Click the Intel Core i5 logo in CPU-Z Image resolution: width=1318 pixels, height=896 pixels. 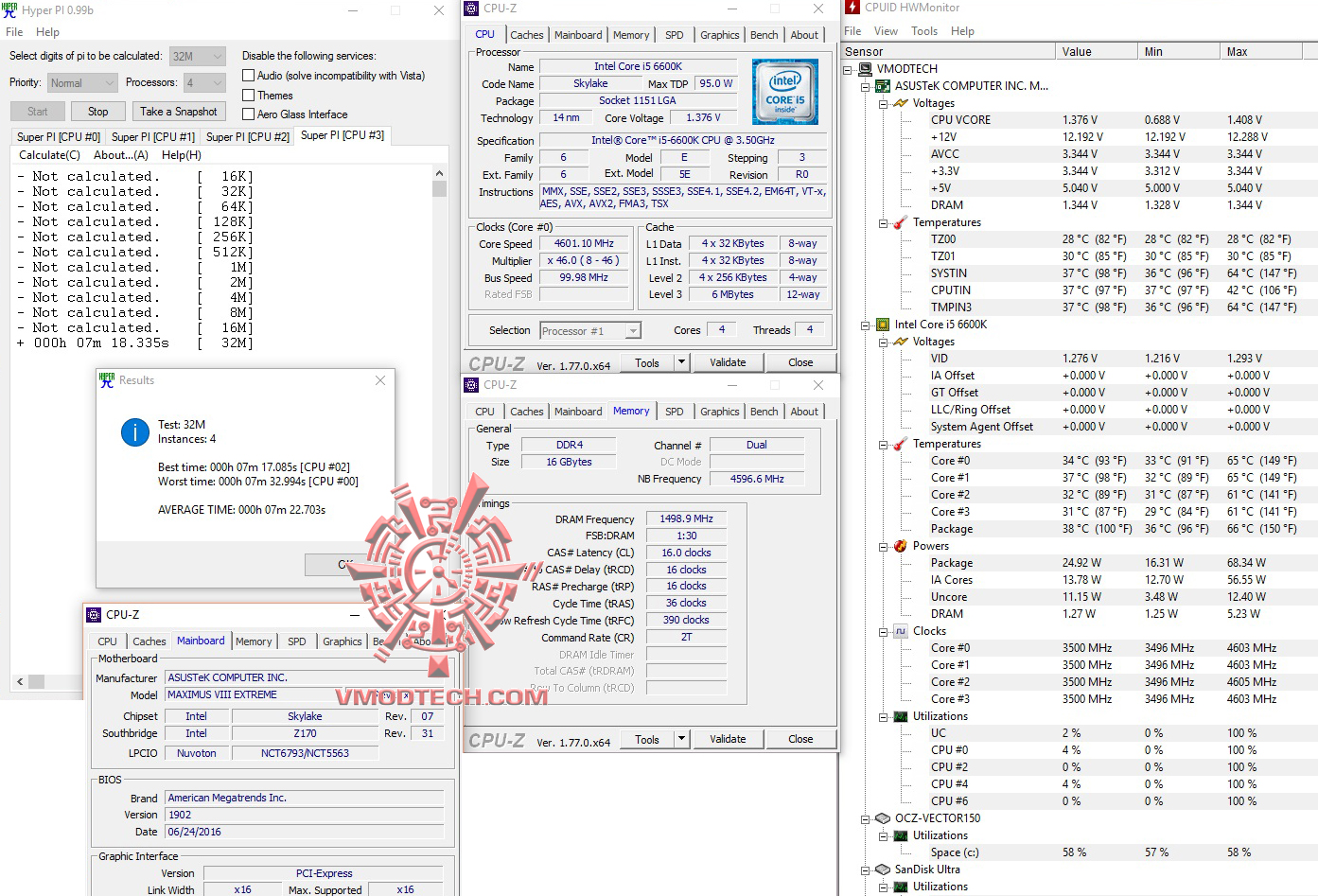(786, 92)
